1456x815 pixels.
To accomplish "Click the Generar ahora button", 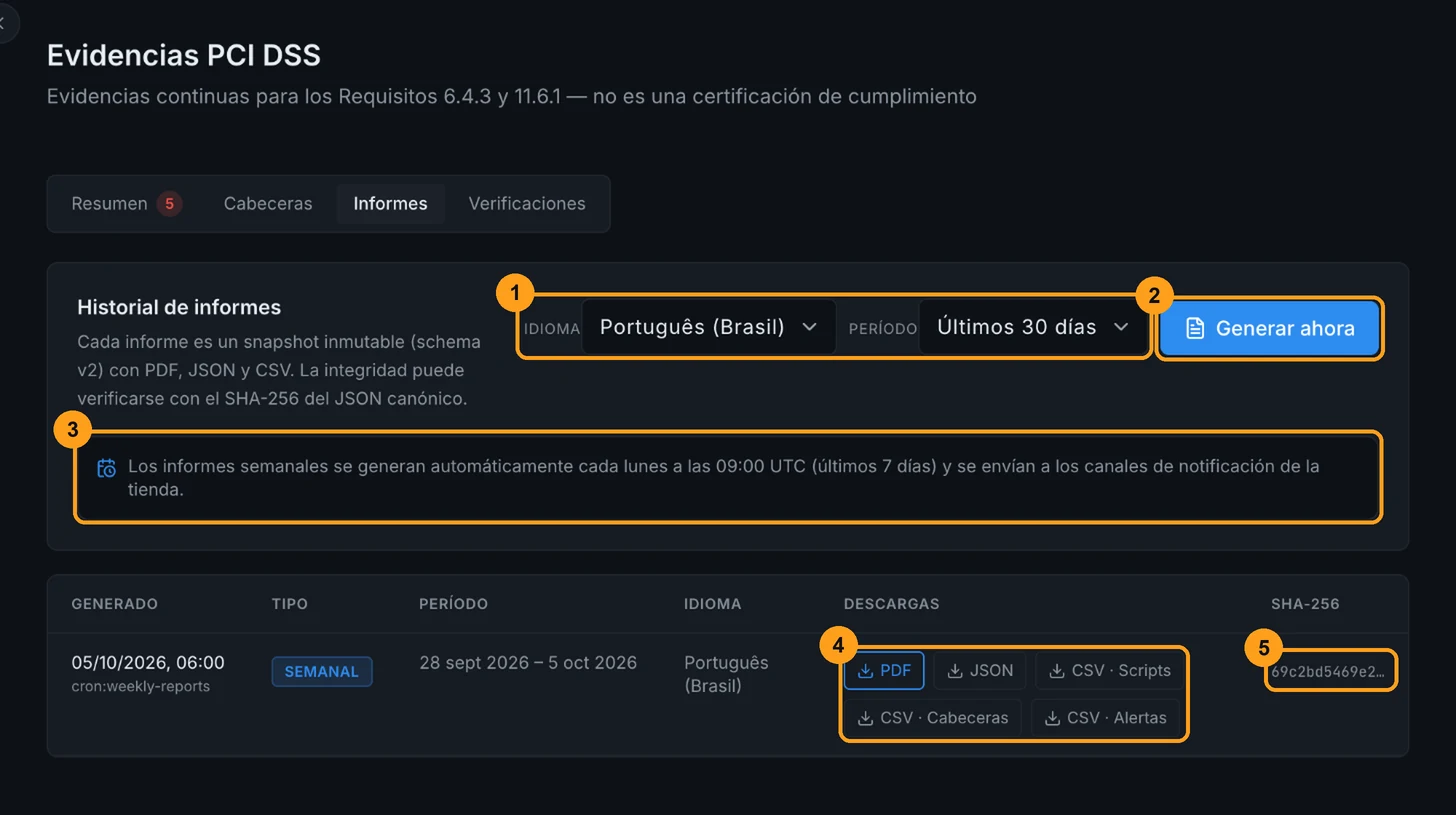I will point(1270,328).
